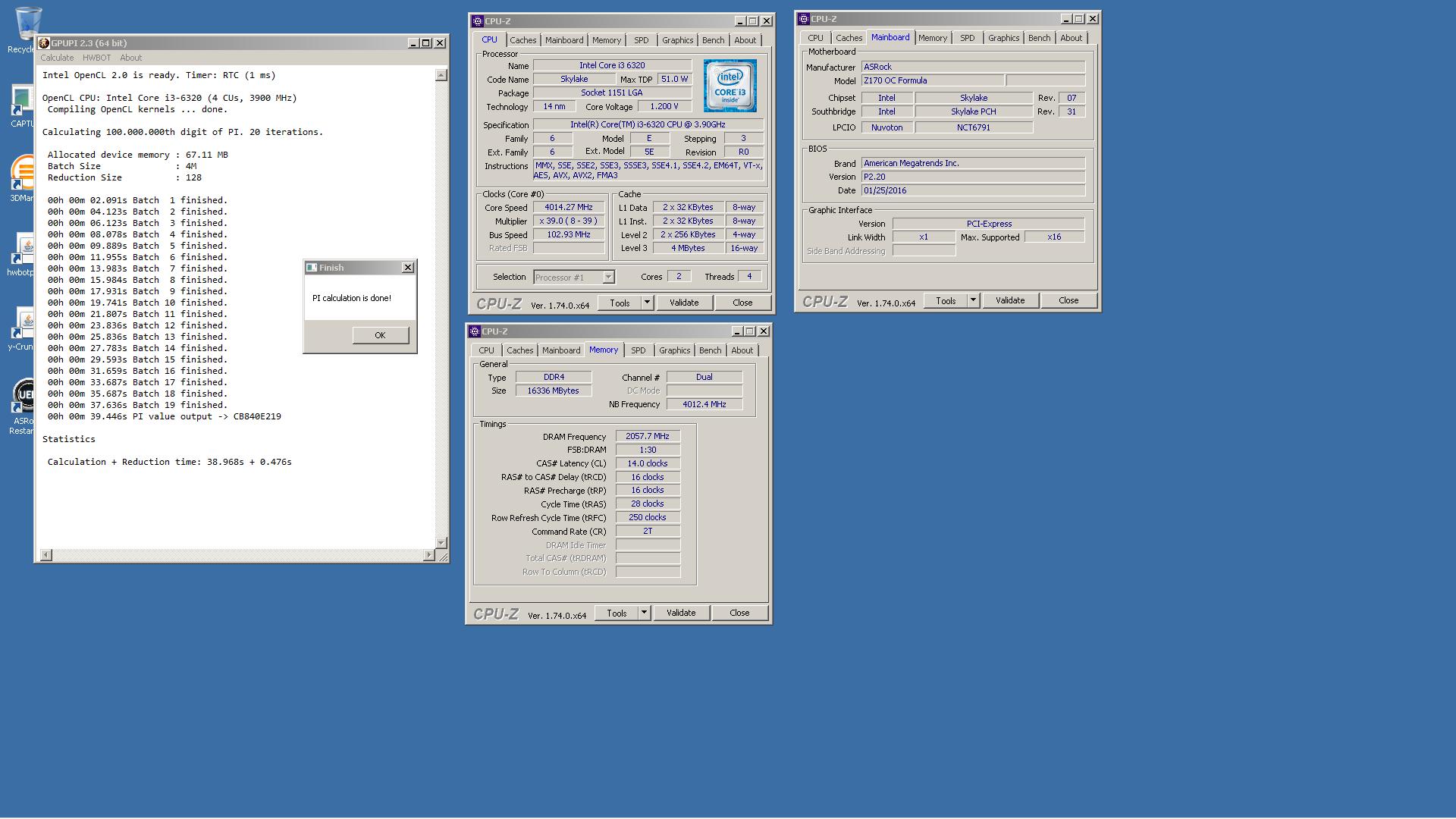Click the mainboard Model field Z170 OC Formula
Screen dimensions: 1456x819
click(933, 80)
